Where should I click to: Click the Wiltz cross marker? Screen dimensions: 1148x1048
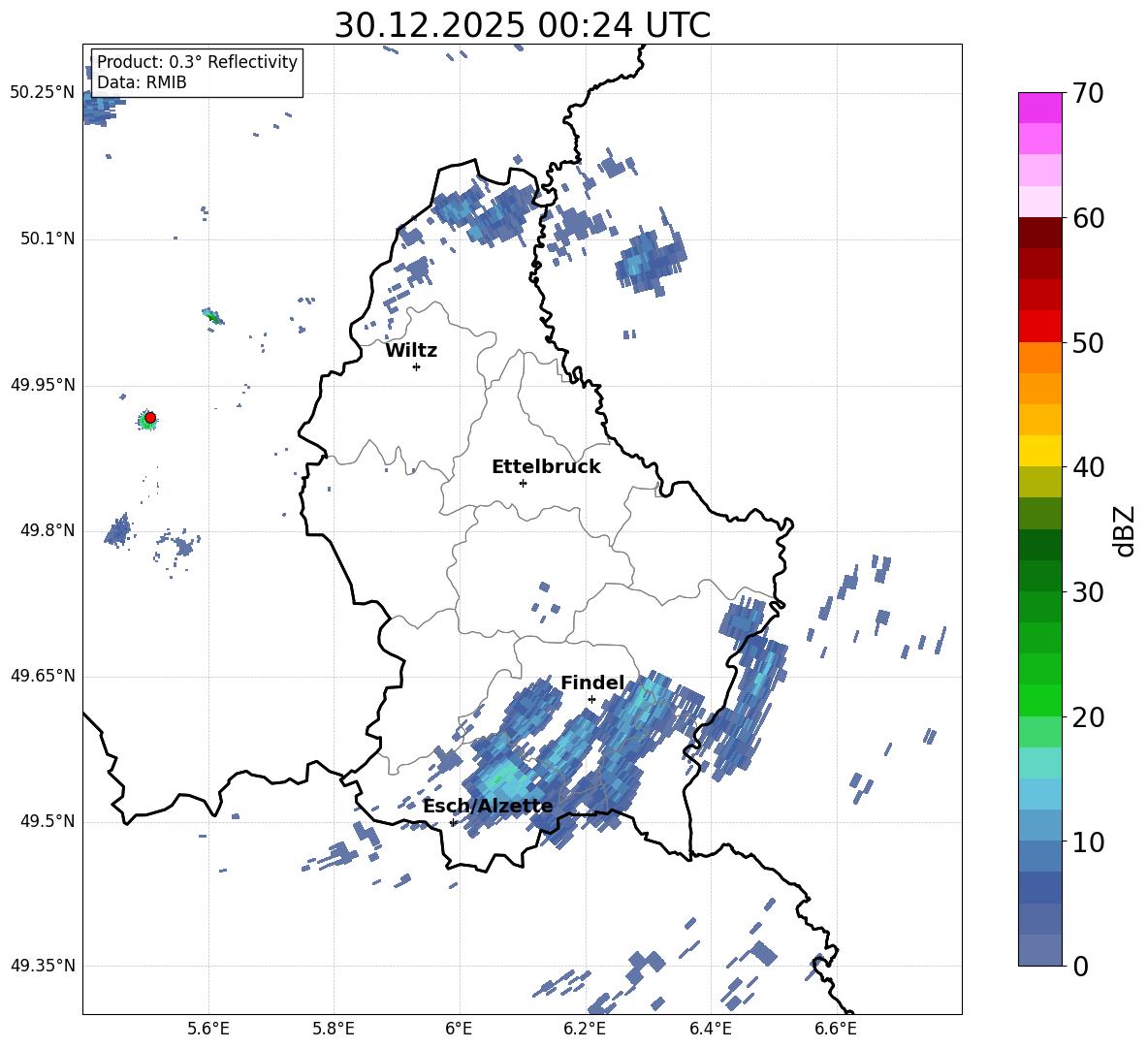pos(417,366)
